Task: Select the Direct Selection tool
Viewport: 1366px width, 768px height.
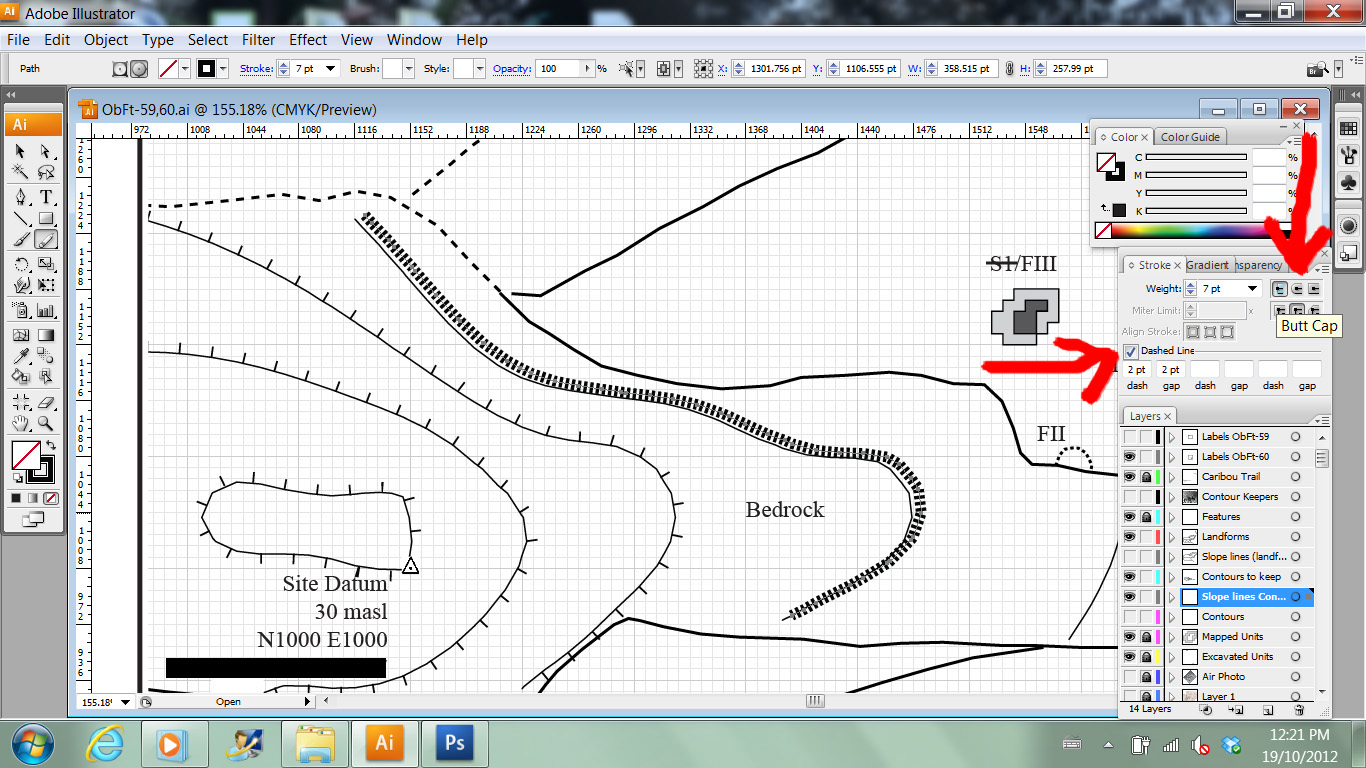Action: click(46, 151)
